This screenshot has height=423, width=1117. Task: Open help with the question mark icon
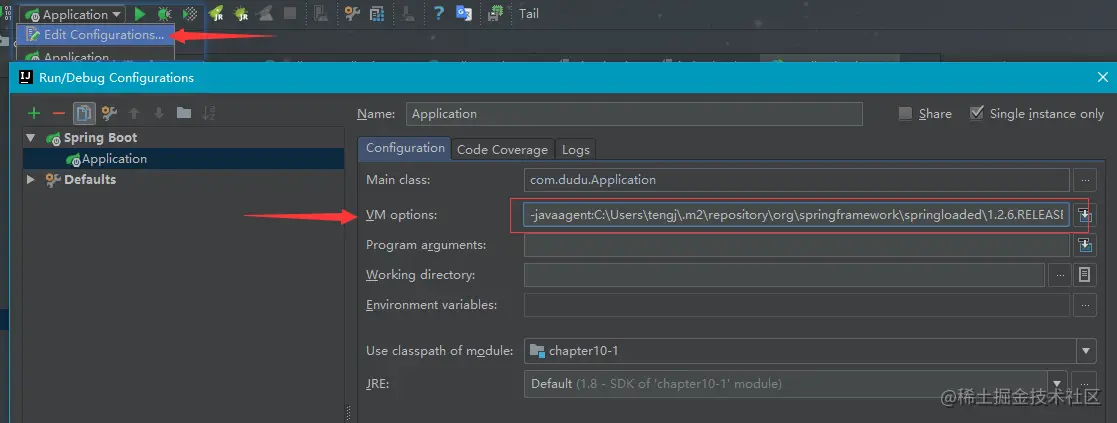pos(439,13)
